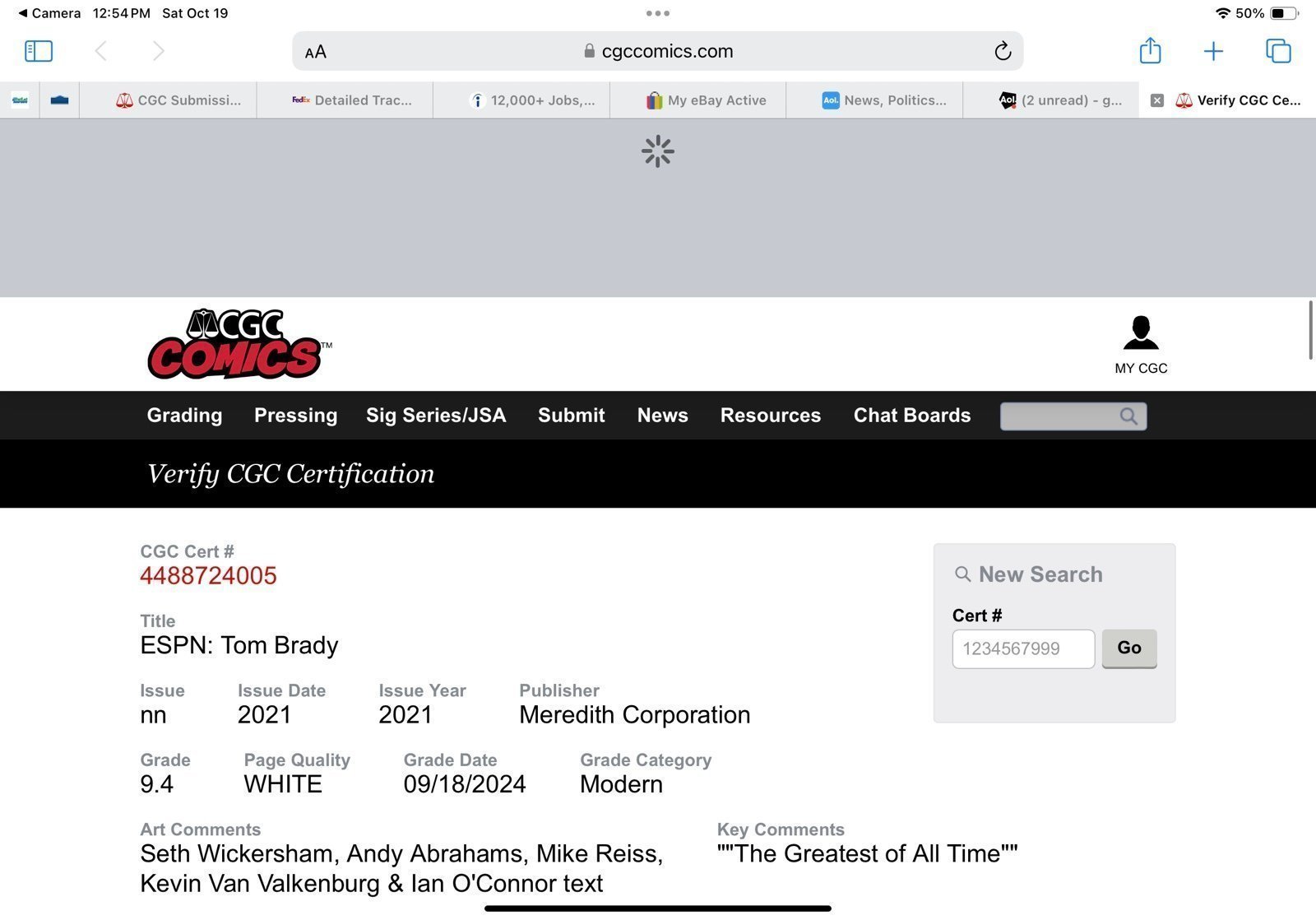Click the Go button

(x=1129, y=648)
